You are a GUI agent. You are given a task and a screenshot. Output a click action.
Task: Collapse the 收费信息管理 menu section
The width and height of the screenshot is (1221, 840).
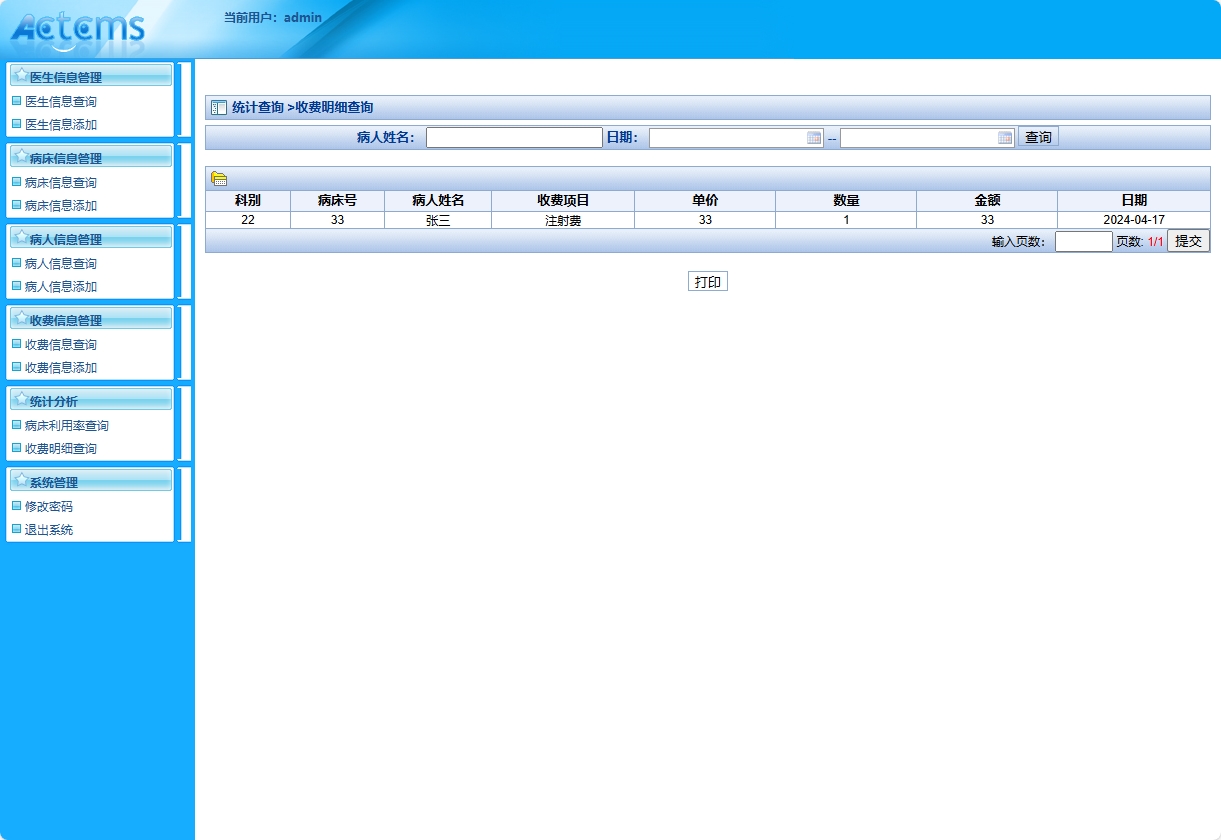[x=91, y=319]
